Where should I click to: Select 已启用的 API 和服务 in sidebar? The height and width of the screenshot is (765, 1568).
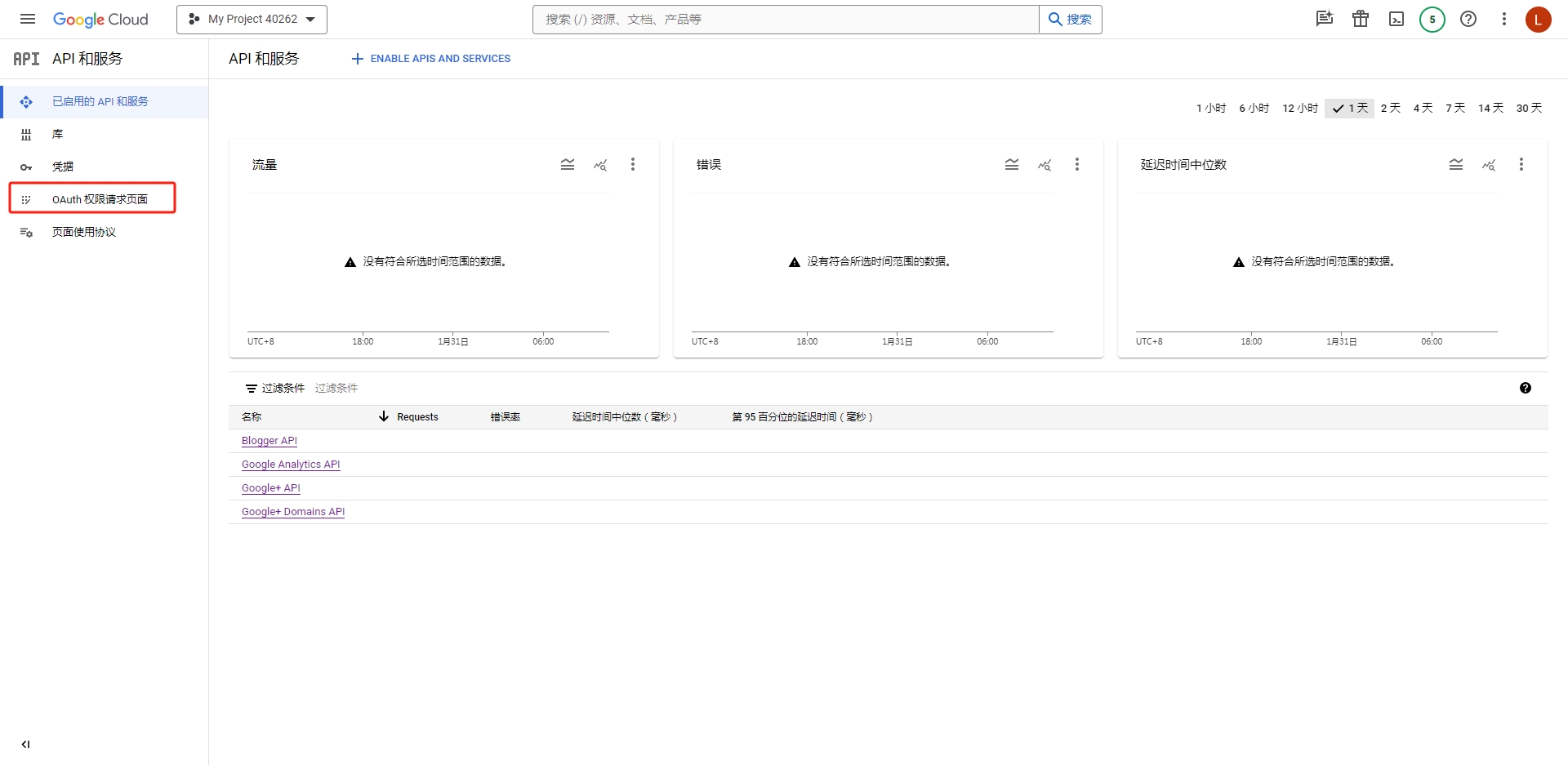(105, 102)
